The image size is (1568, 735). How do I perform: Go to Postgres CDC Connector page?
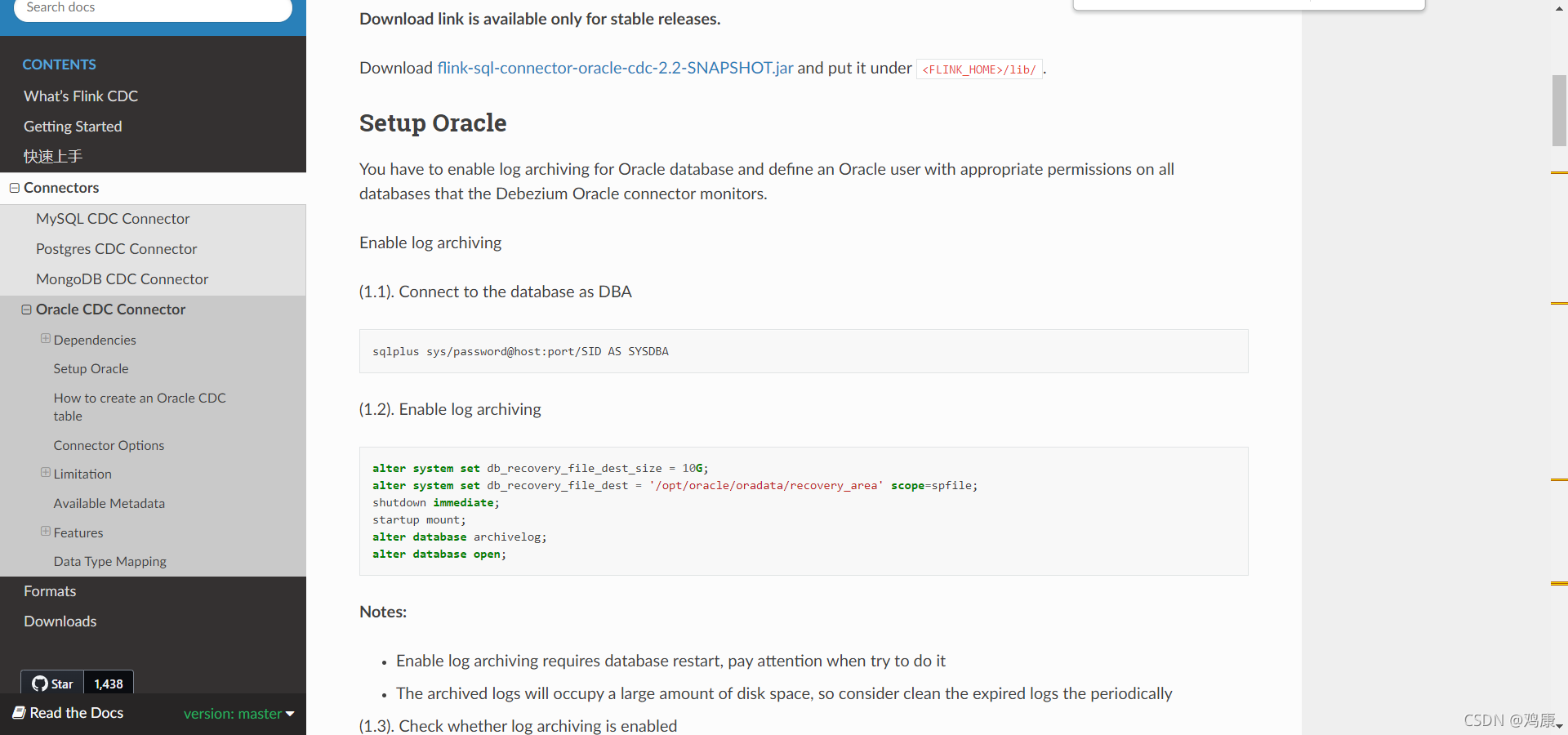(116, 249)
